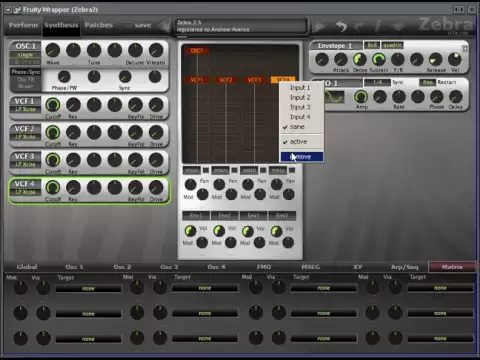Open the Osc 2 lower-pane tab
Viewport: 480px width, 360px height.
coord(122,267)
